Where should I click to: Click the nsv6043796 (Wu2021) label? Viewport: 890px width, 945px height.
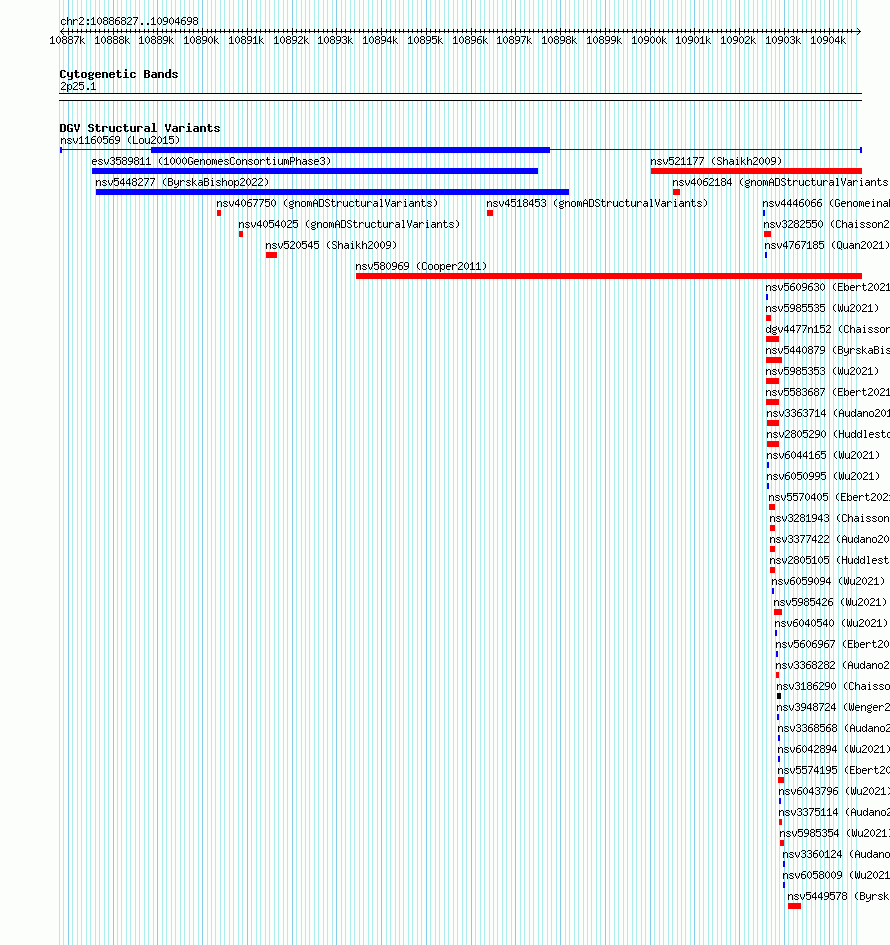[x=834, y=791]
